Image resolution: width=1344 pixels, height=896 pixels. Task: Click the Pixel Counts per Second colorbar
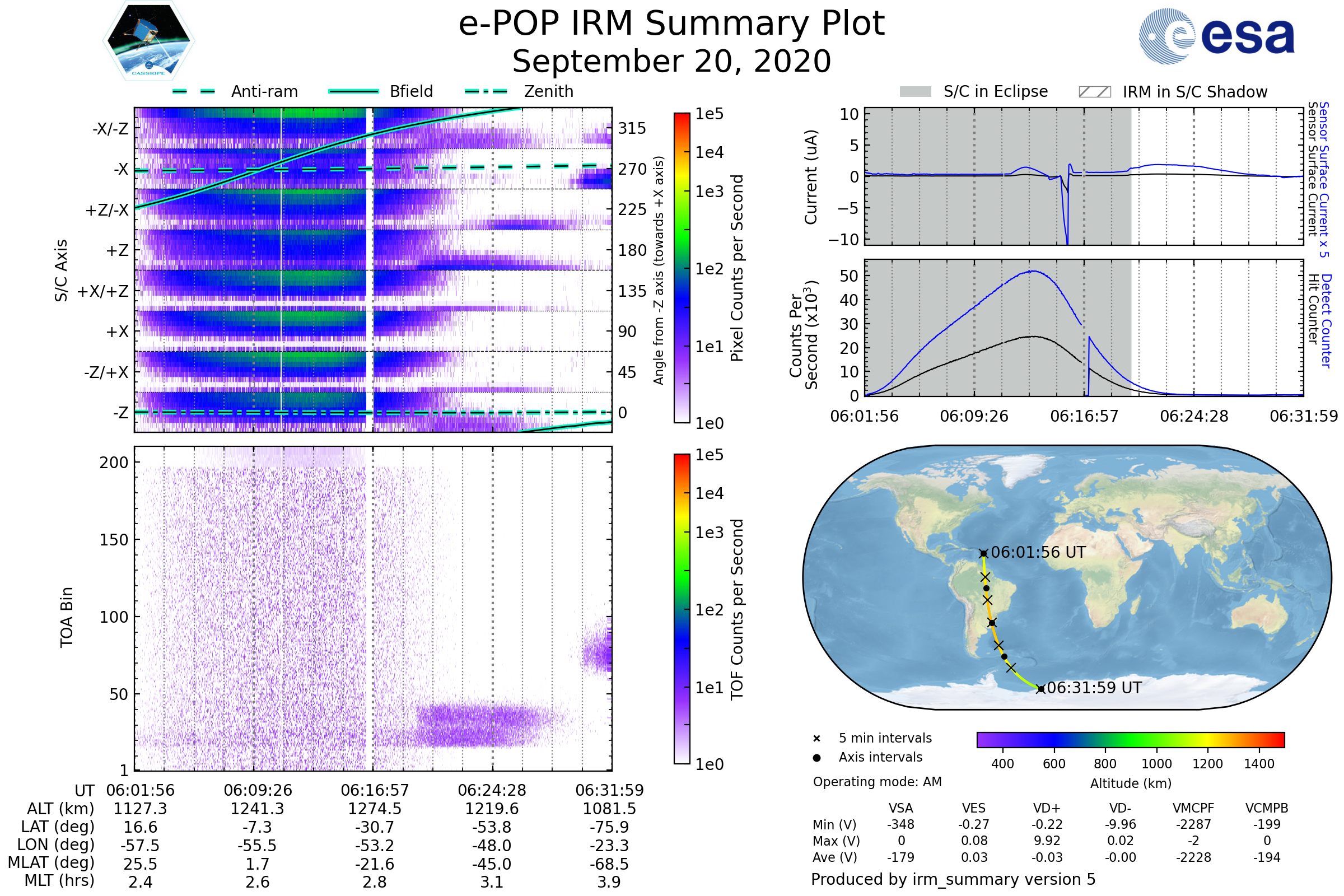(x=682, y=268)
